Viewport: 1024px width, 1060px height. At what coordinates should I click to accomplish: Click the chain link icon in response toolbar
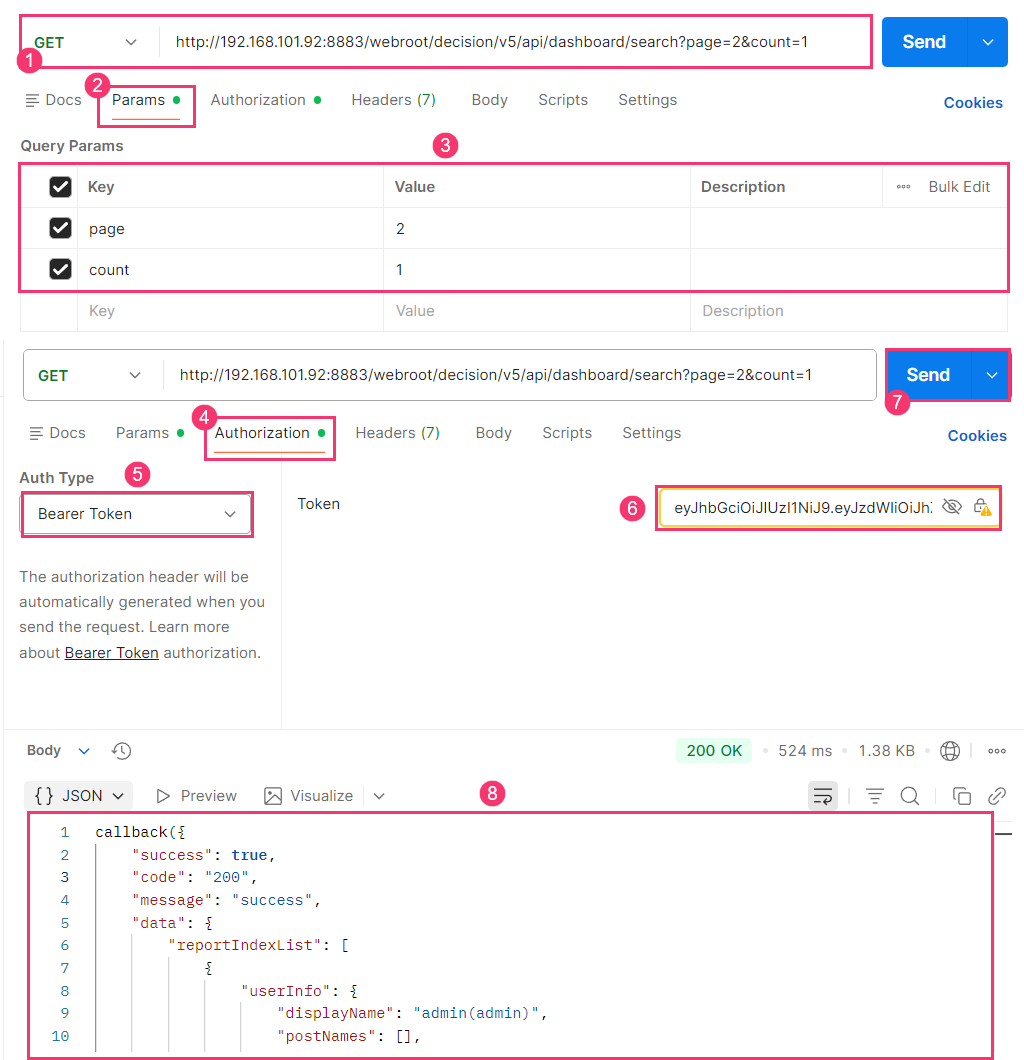(x=997, y=796)
